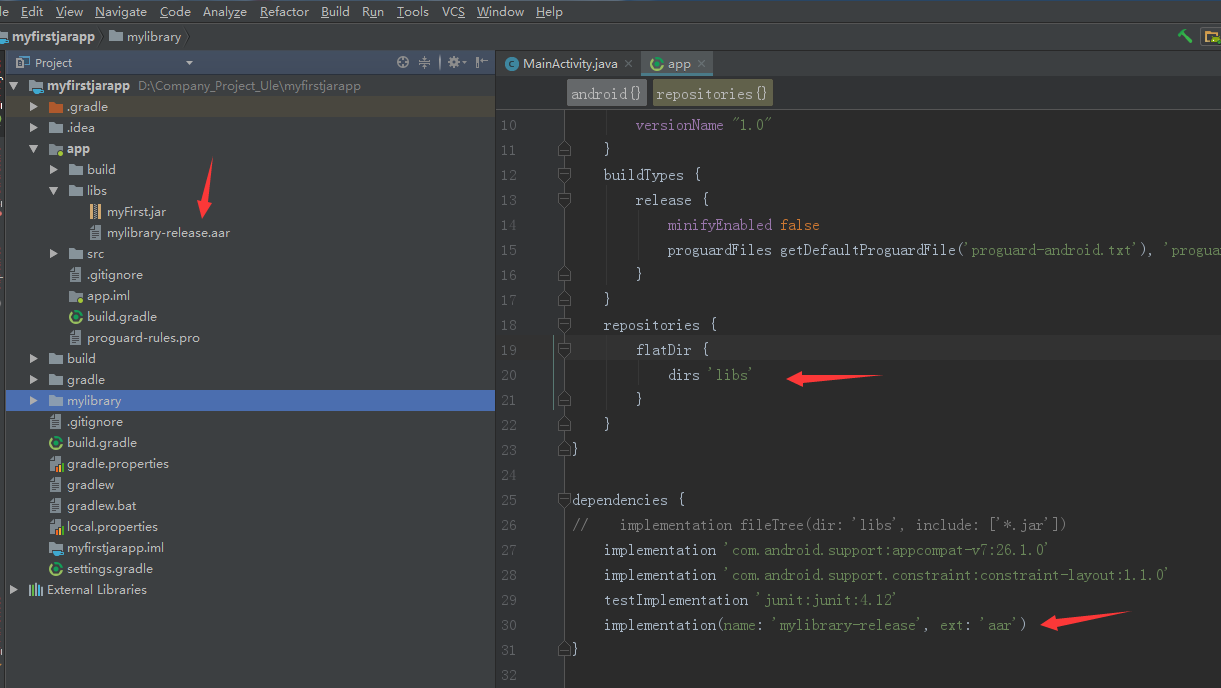
Task: Click the mylibrary breadcrumb in navigation bar
Action: tap(145, 37)
